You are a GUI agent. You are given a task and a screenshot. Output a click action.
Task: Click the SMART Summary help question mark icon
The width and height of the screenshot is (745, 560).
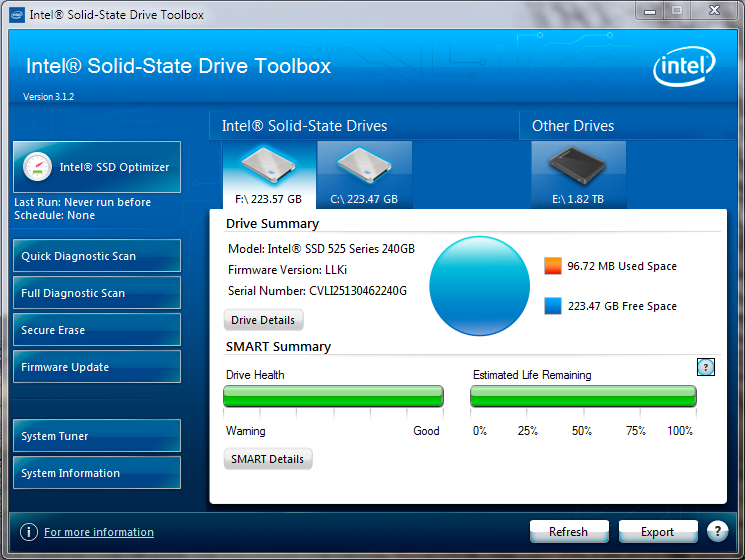[x=706, y=367]
